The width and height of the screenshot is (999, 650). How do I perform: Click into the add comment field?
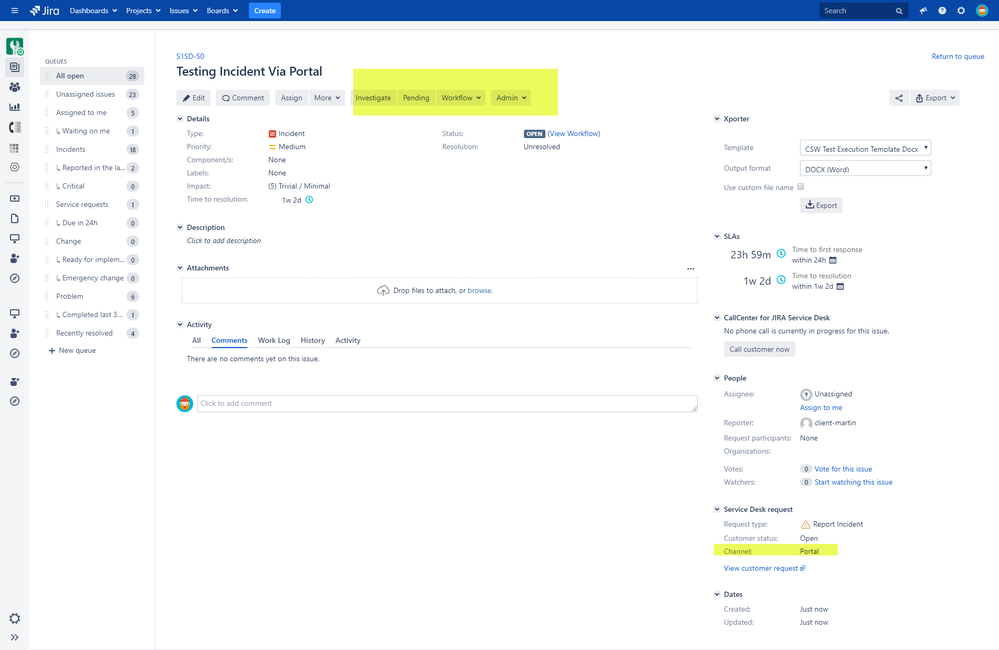click(447, 403)
